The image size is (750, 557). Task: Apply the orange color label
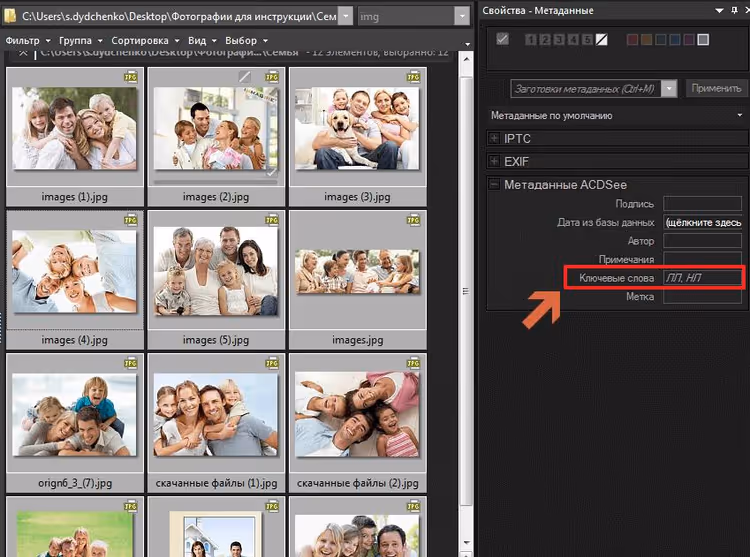pos(646,40)
